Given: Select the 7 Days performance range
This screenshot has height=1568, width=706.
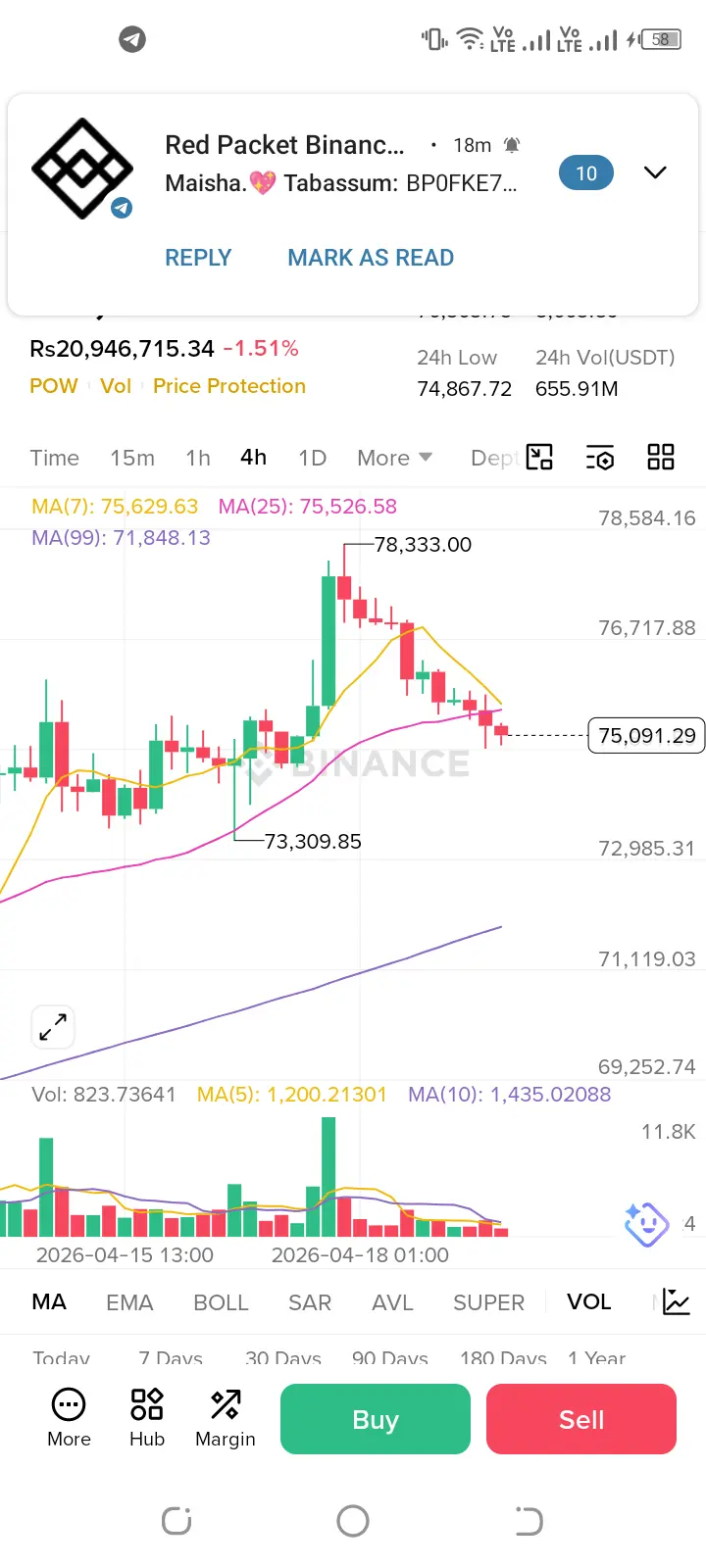Looking at the screenshot, I should tap(171, 1358).
